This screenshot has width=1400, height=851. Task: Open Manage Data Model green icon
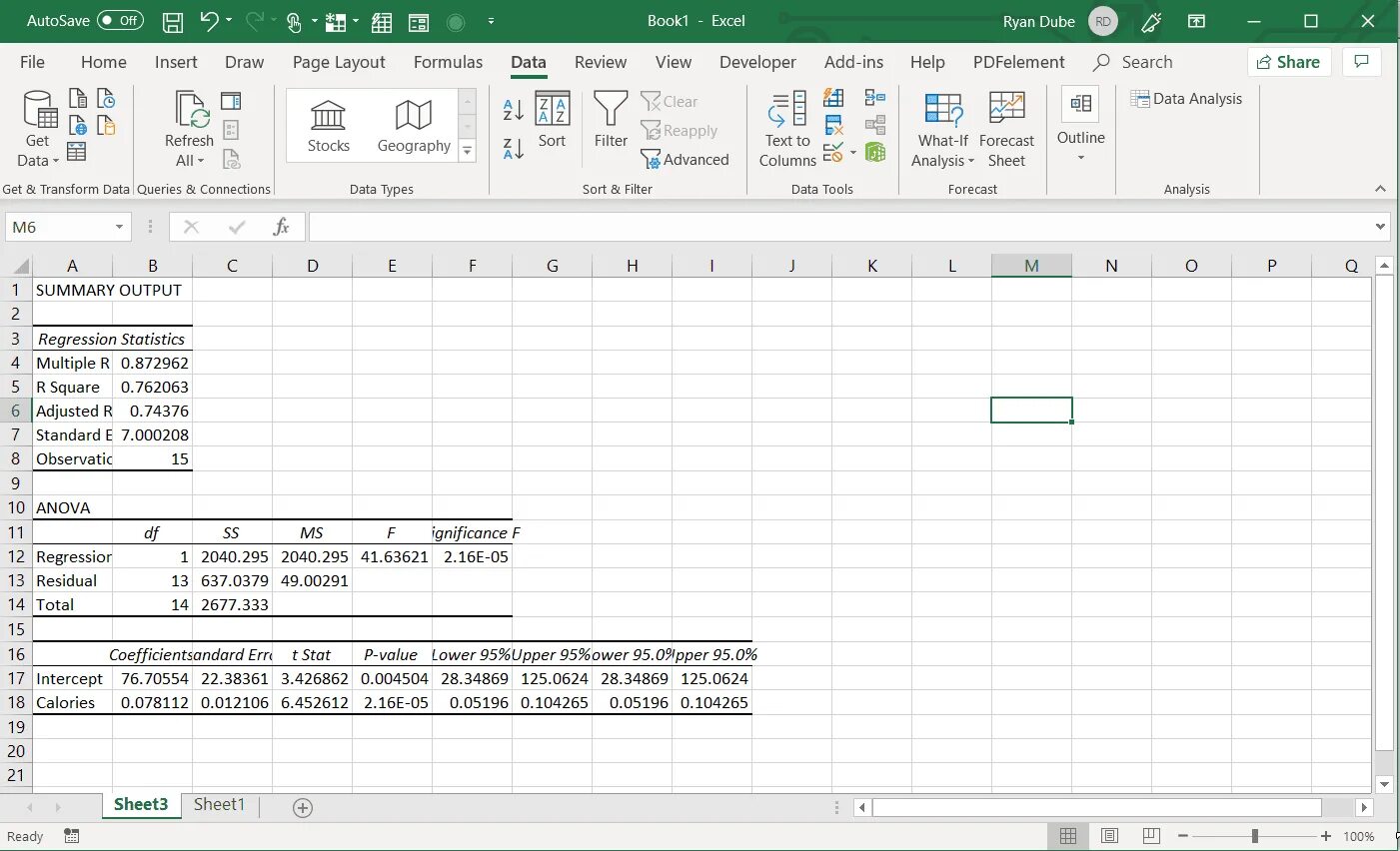coord(875,152)
